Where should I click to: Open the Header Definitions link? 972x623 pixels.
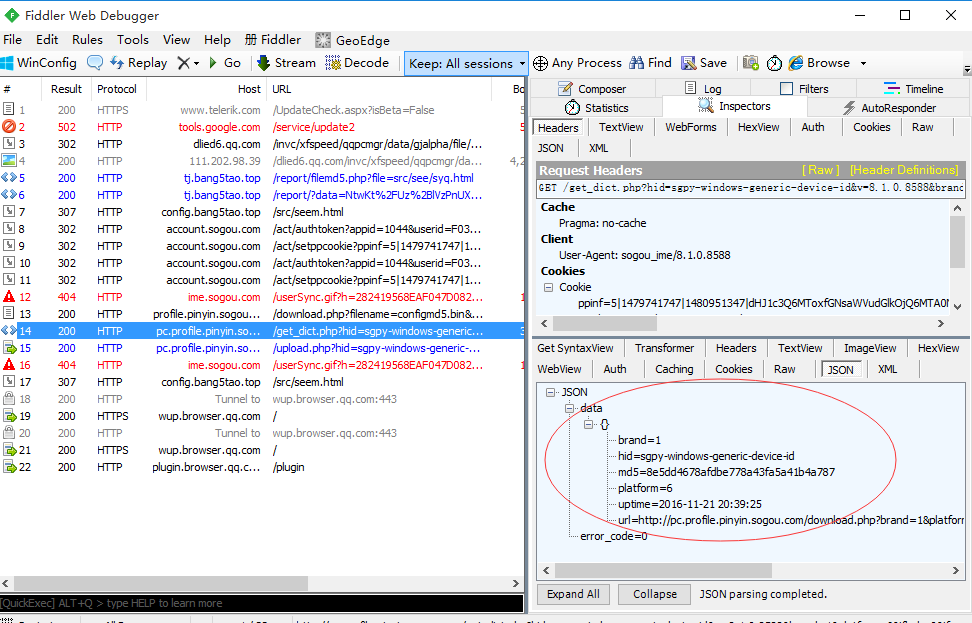[903, 170]
